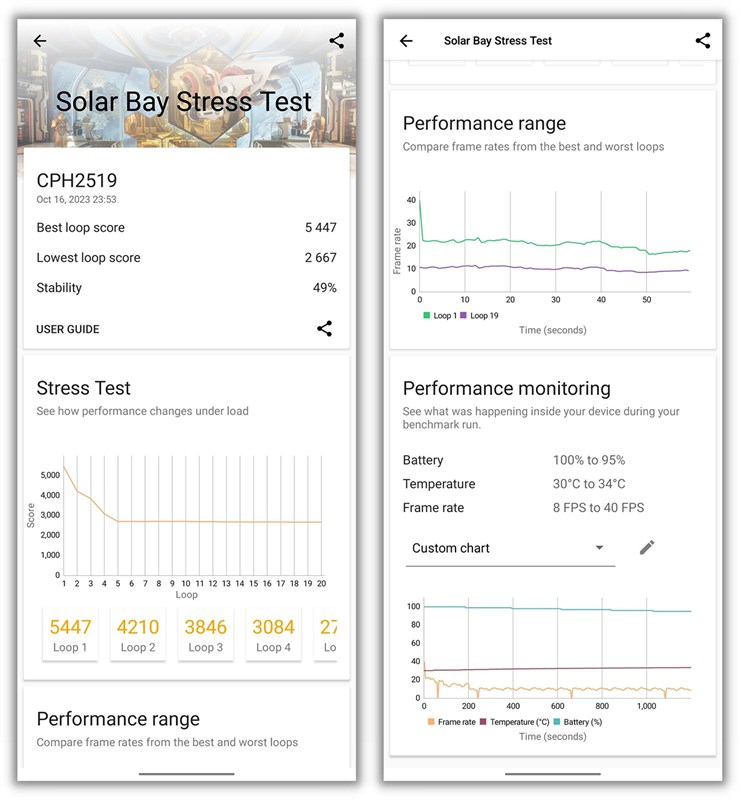Image resolution: width=740 pixels, height=800 pixels.
Task: Open the USER GUIDE link
Action: click(68, 330)
